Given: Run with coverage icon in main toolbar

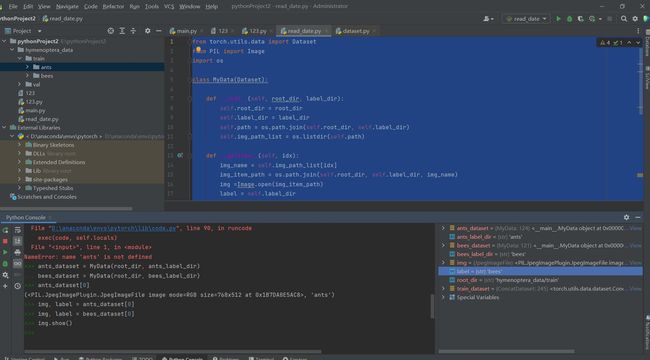Looking at the screenshot, I should [x=580, y=19].
